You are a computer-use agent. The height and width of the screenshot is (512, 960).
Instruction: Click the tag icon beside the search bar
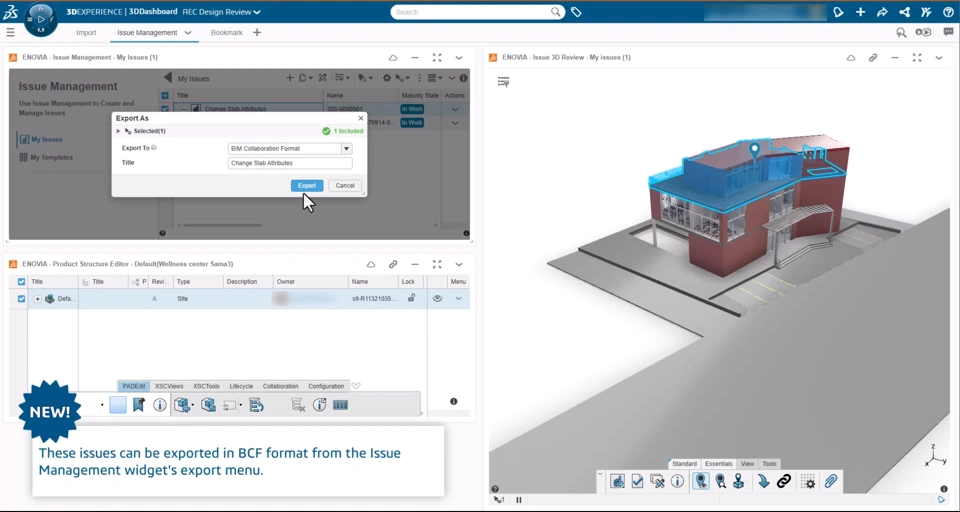[577, 12]
